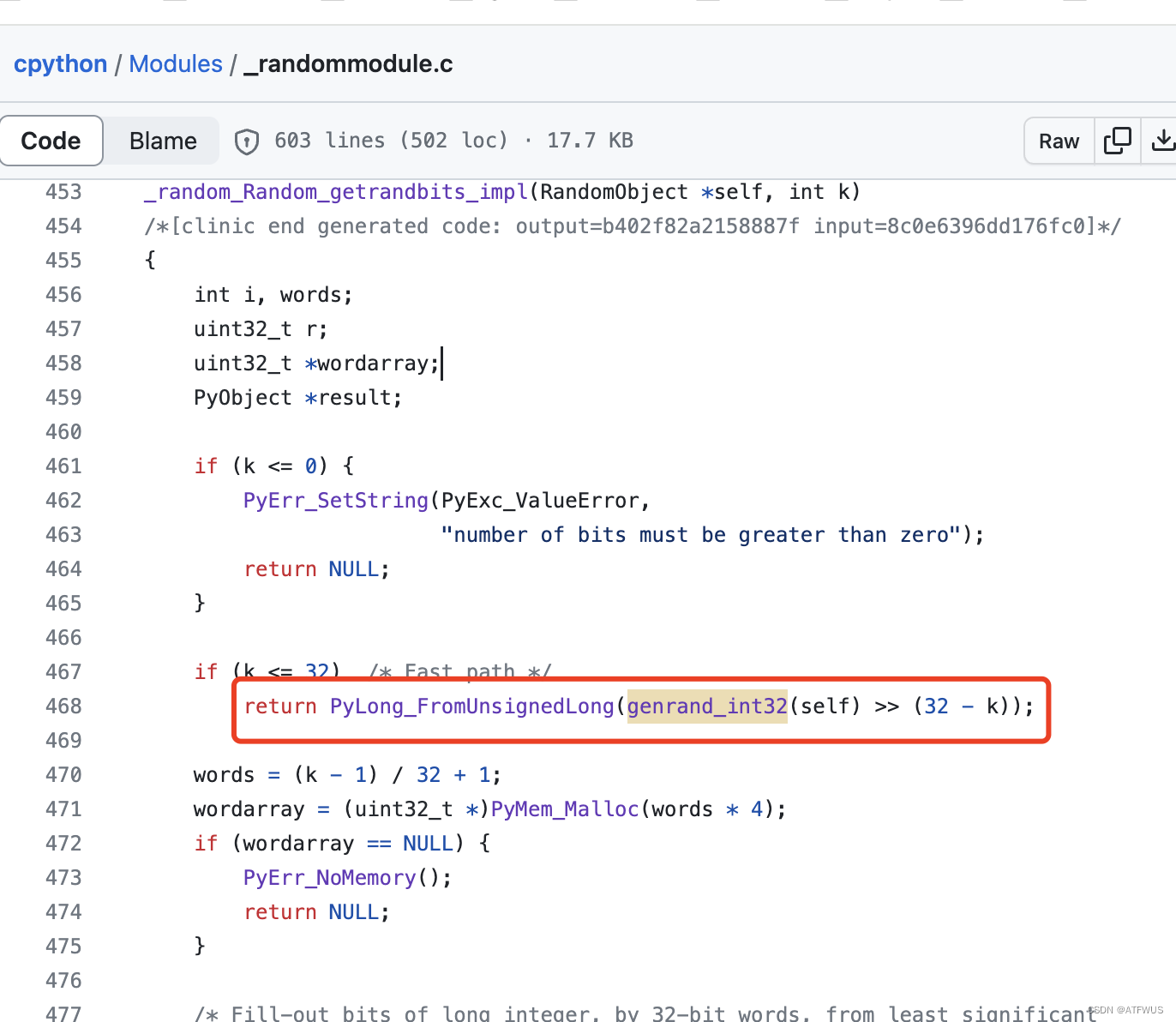Click "uint32_t *wordarray;" declaration on line 458
This screenshot has height=1022, width=1176.
tap(317, 364)
